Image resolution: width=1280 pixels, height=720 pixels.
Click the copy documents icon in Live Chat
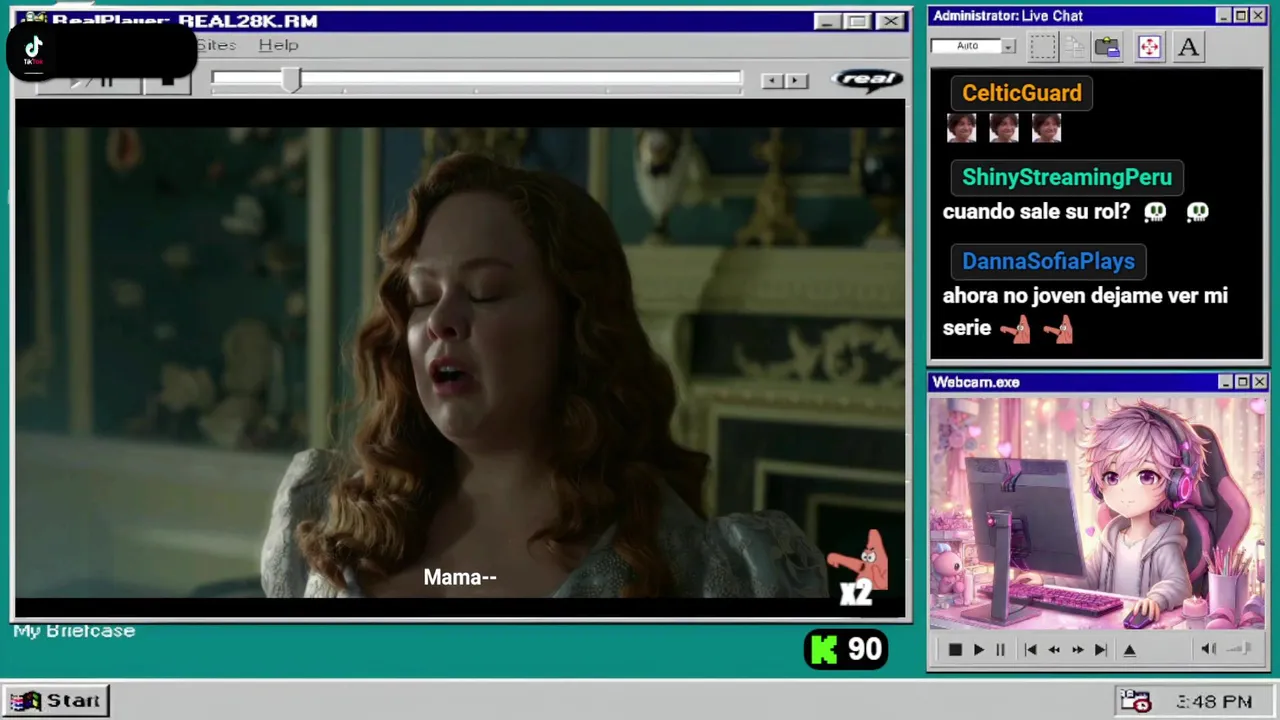[1075, 46]
